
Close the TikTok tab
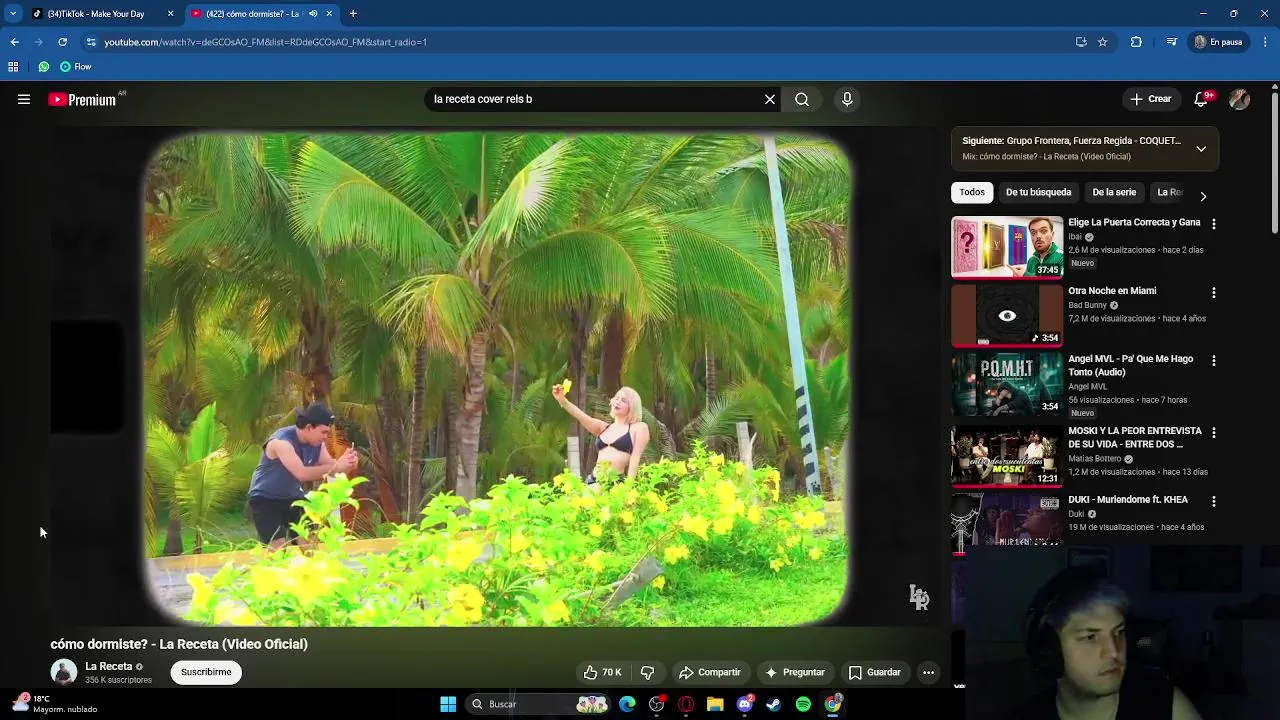click(x=170, y=14)
